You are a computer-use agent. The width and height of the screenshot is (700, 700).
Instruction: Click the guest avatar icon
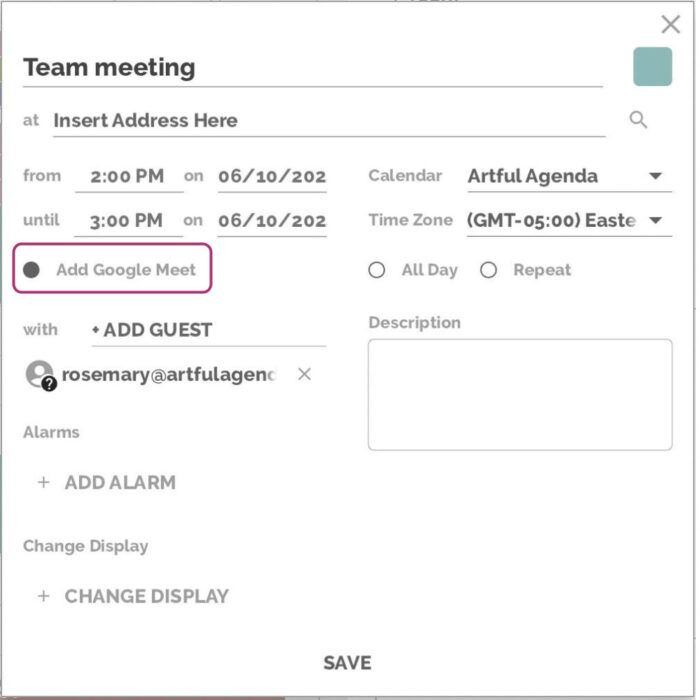click(40, 374)
